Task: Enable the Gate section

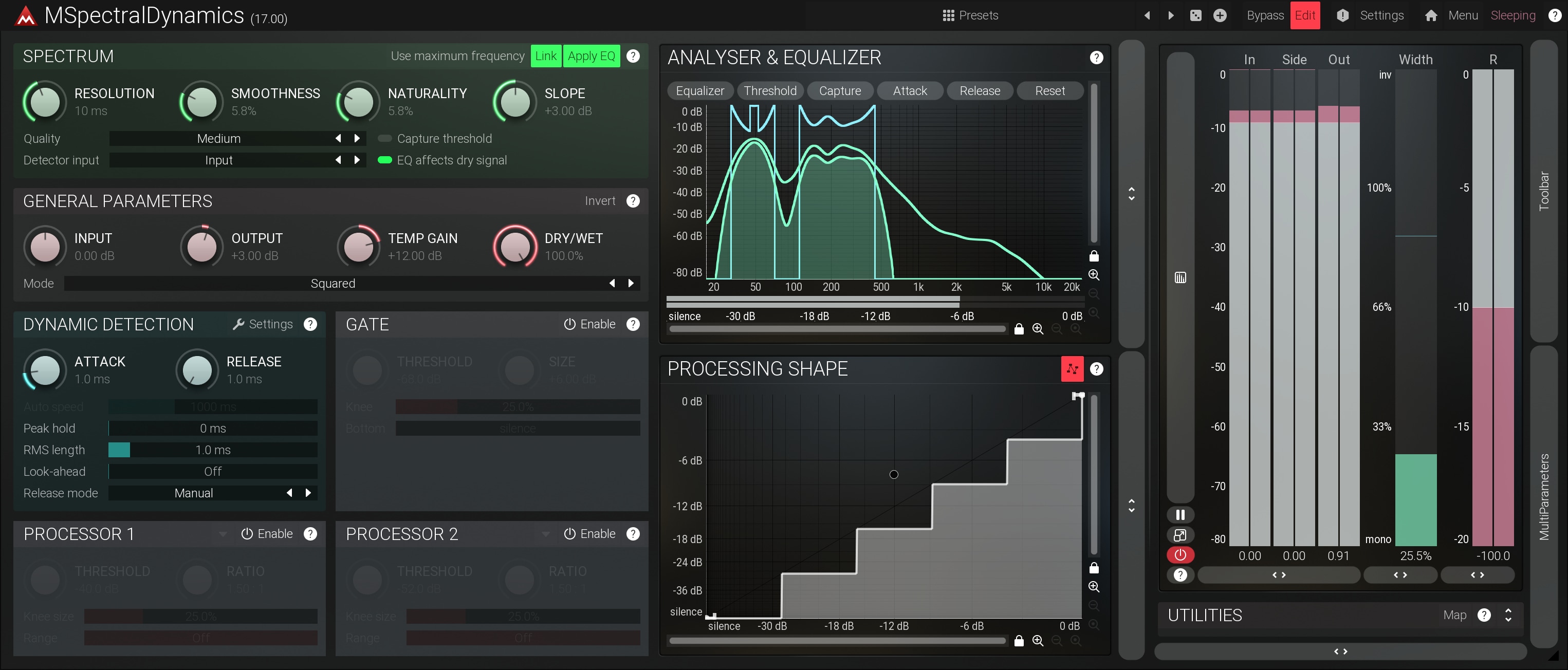Action: click(x=589, y=324)
